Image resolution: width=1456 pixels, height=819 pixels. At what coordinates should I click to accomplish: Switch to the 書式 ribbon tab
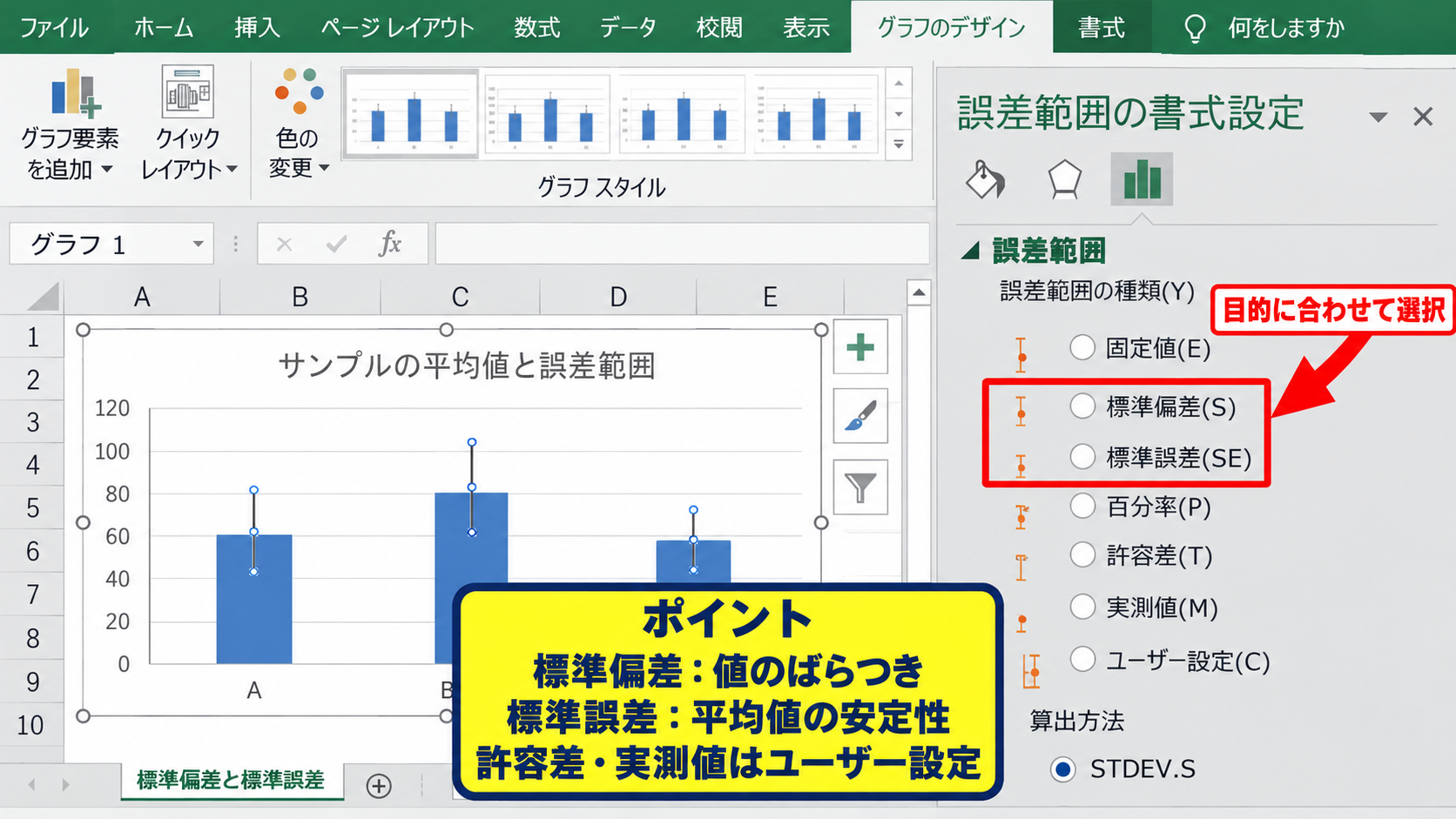click(x=1102, y=28)
